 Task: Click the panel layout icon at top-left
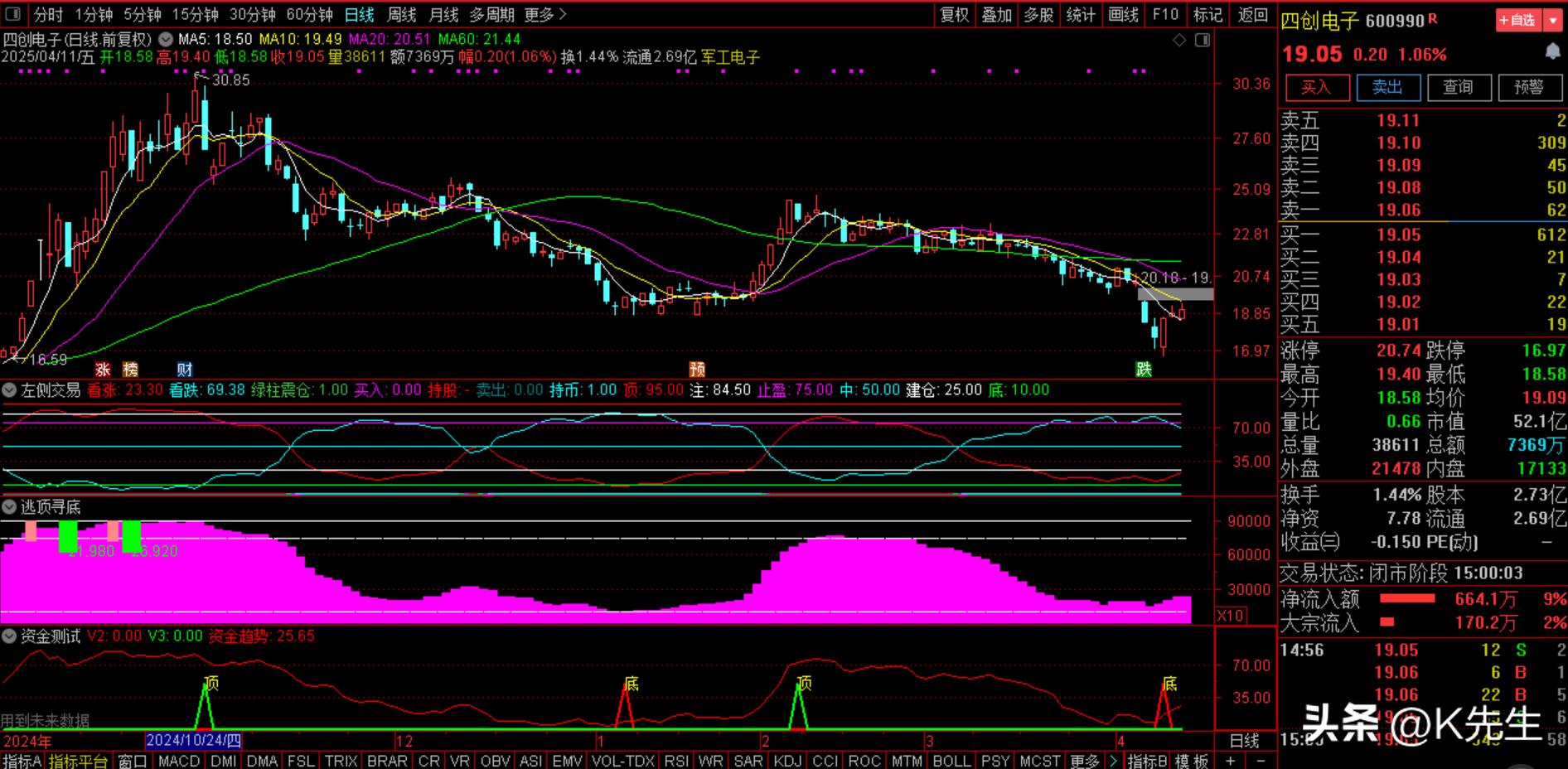point(15,15)
